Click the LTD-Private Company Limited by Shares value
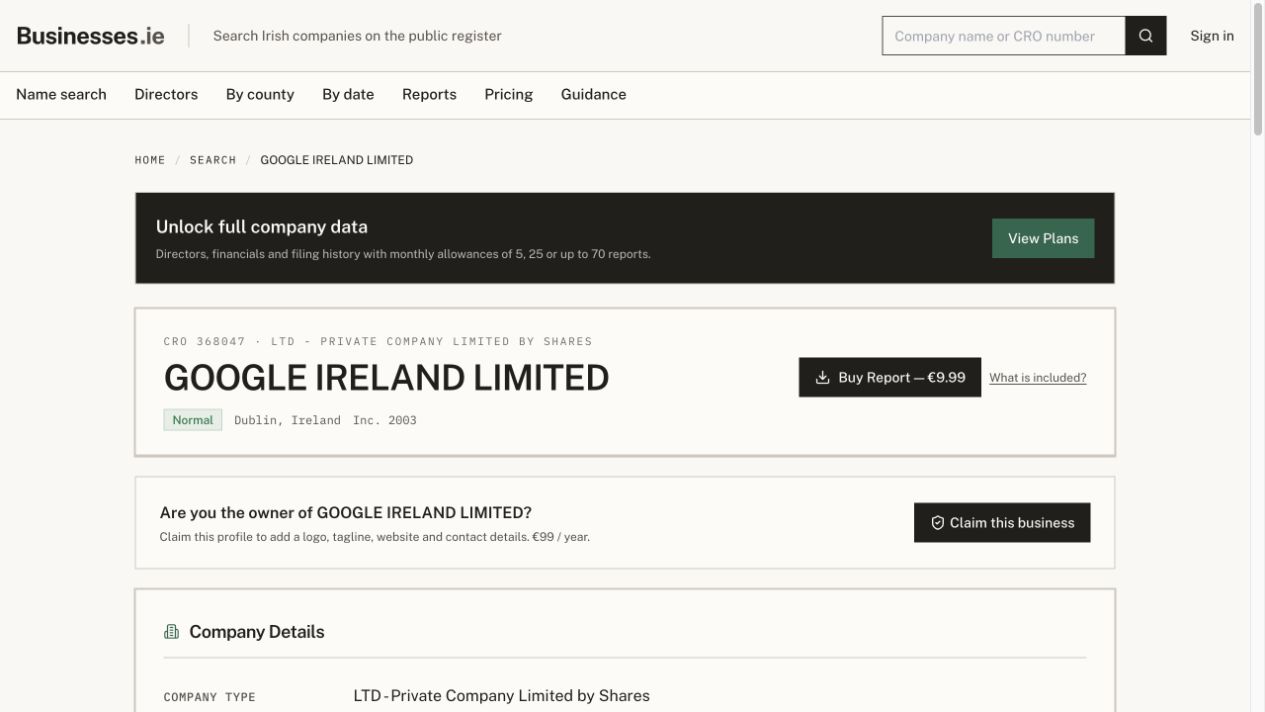The image size is (1265, 712). pos(501,695)
